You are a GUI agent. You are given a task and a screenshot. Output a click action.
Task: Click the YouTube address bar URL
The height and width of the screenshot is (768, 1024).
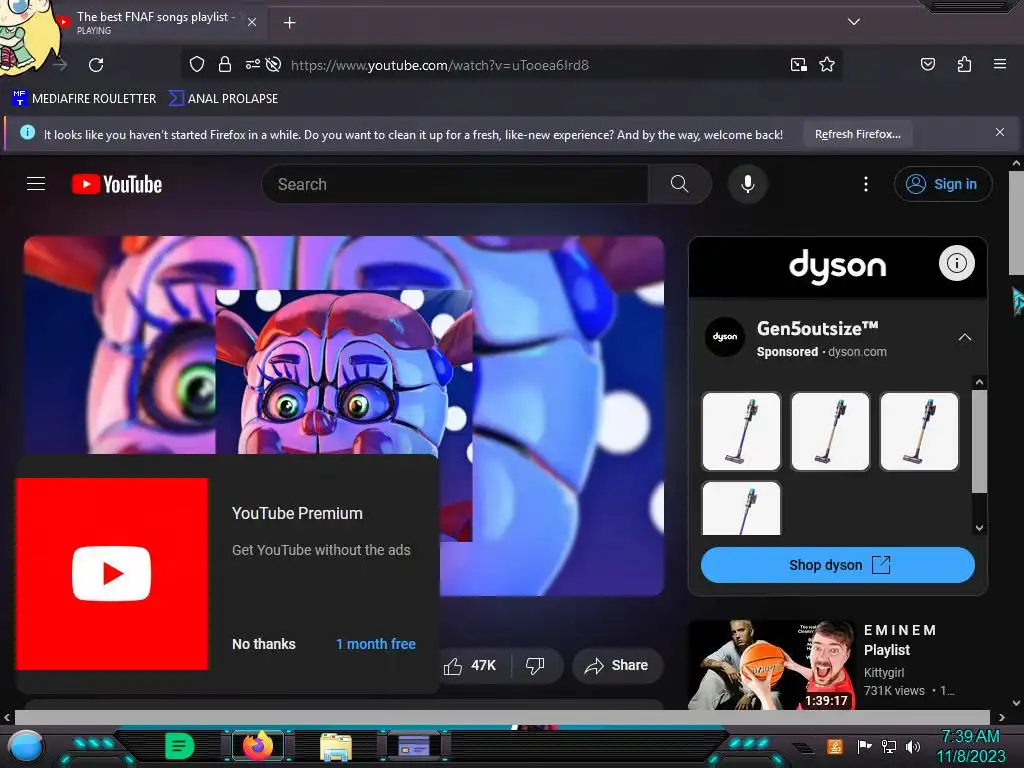click(x=440, y=65)
